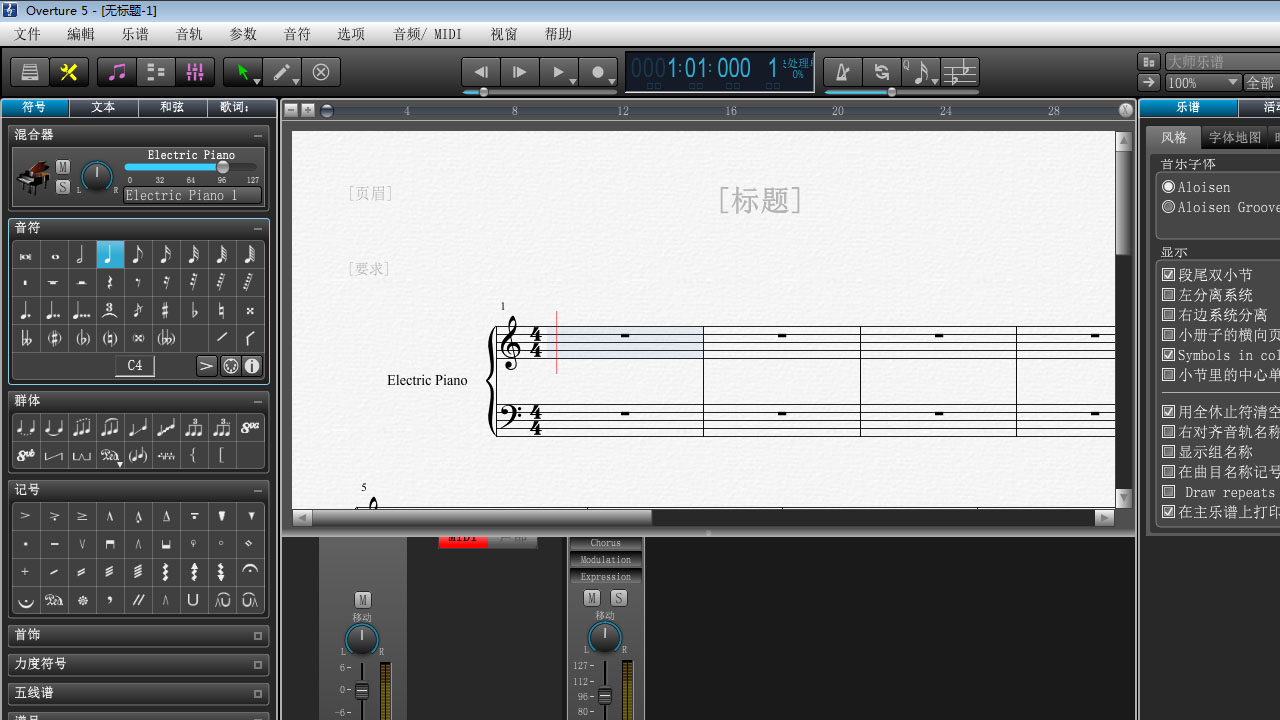Select the quarter rest symbol

(x=110, y=283)
